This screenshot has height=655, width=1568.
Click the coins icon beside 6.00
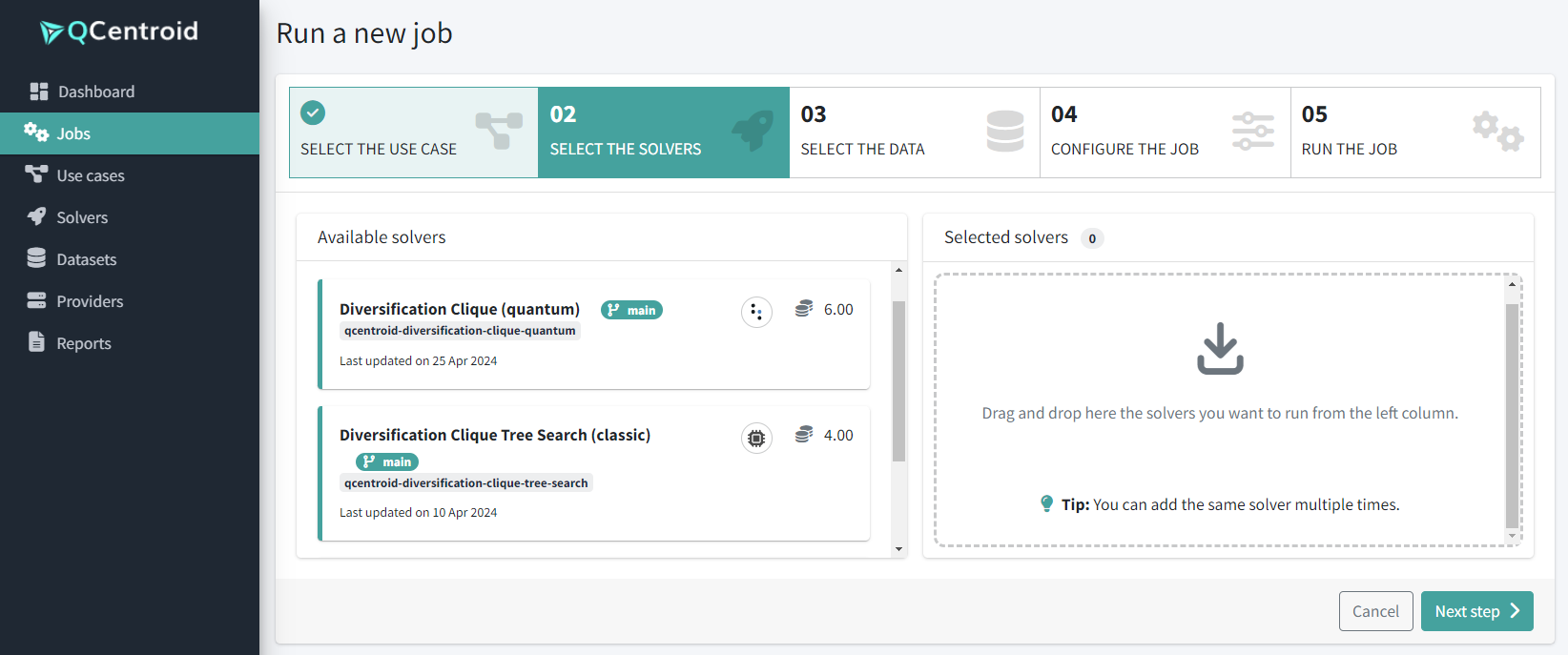804,309
